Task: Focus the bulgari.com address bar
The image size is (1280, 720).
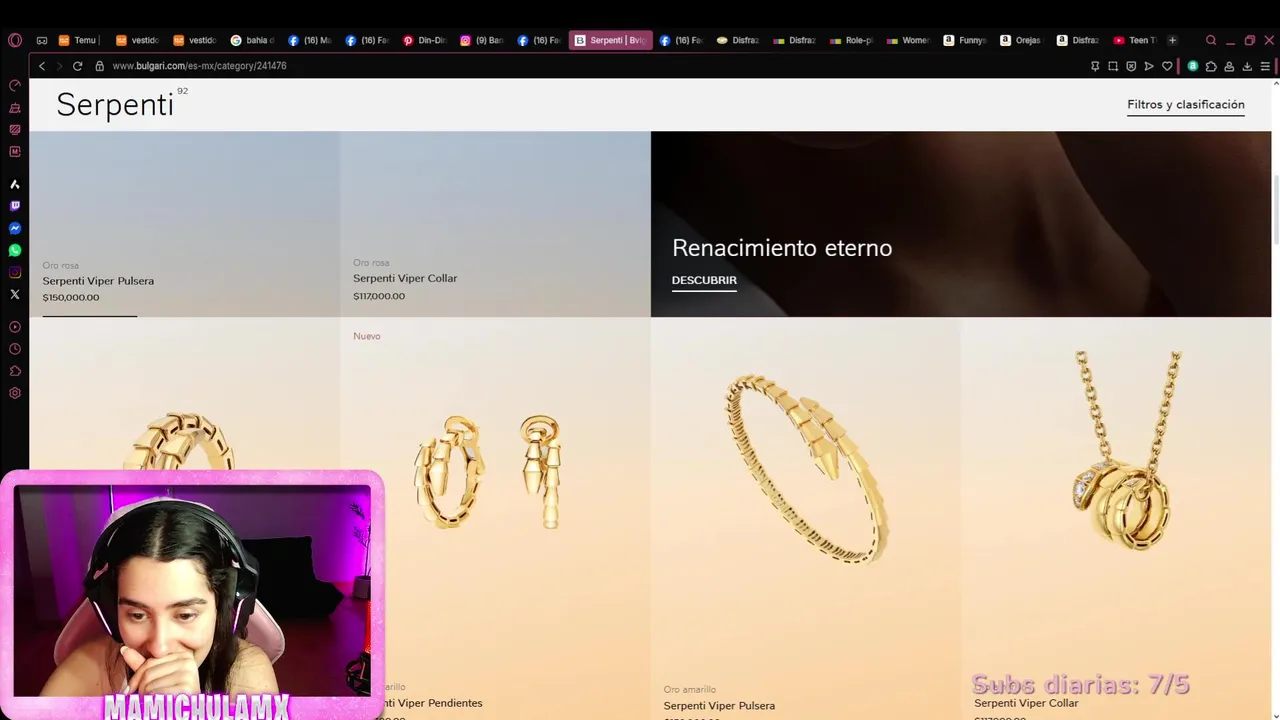Action: (x=199, y=66)
